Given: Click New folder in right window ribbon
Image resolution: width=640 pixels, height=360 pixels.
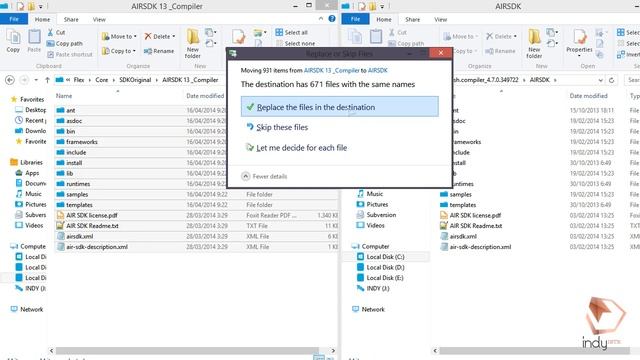Looking at the screenshot, I should 534,44.
